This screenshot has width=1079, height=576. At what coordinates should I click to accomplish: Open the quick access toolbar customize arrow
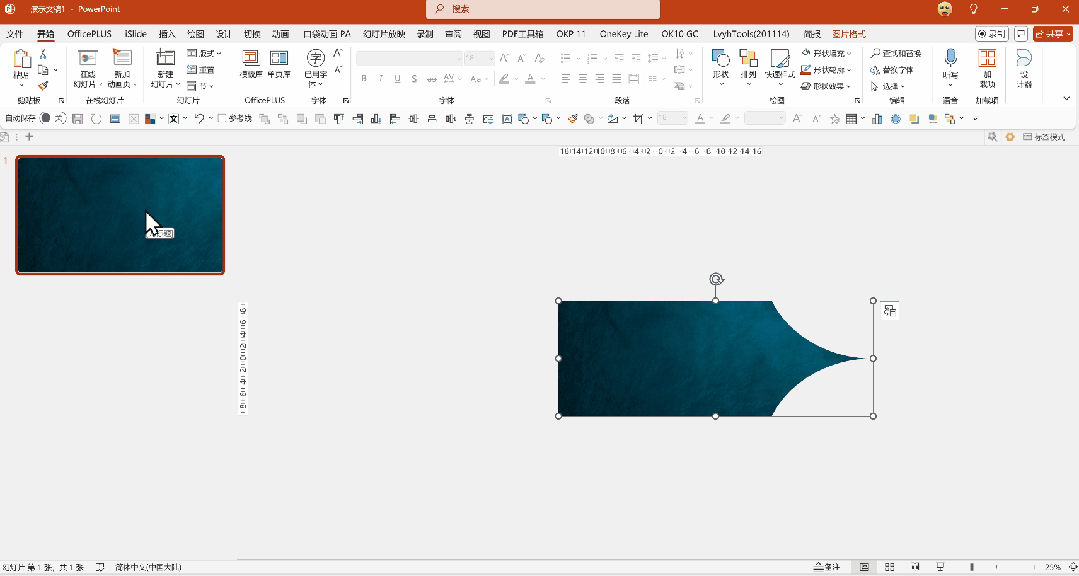point(976,119)
